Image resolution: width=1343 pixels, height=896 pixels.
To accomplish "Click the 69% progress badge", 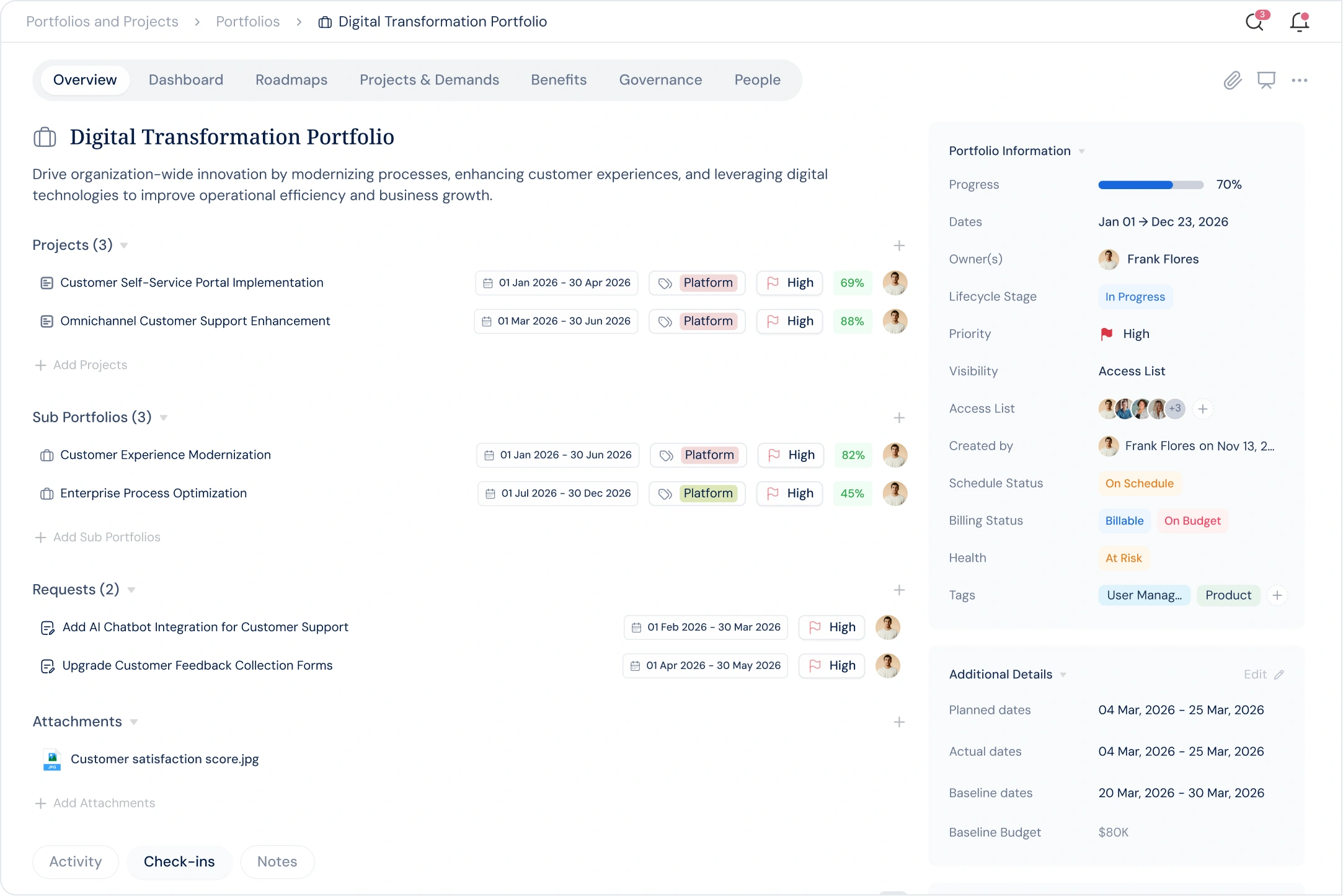I will (x=852, y=283).
